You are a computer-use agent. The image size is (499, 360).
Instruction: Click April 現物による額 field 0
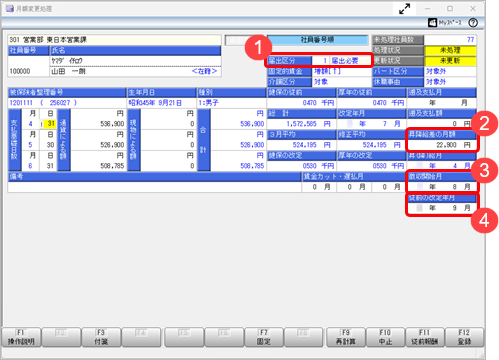(168, 124)
